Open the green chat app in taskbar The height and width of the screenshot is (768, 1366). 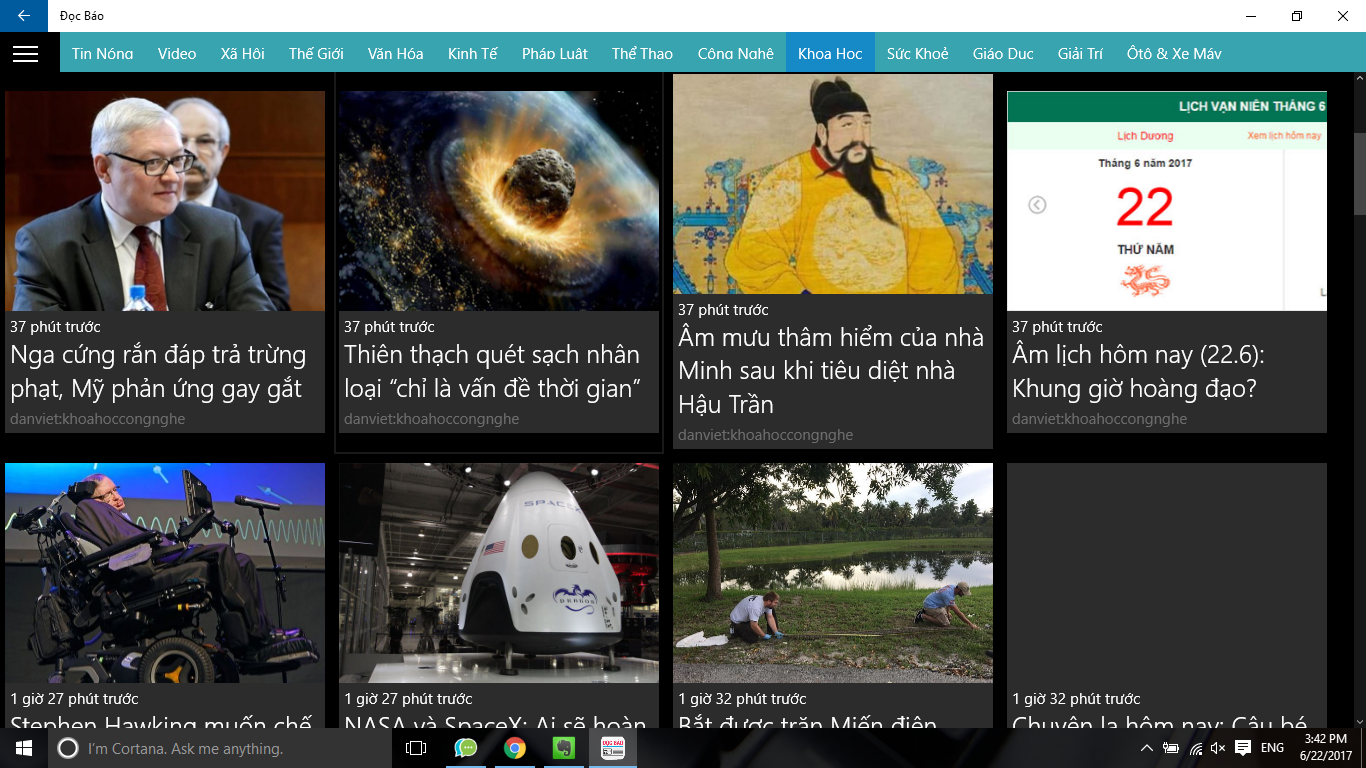point(466,748)
